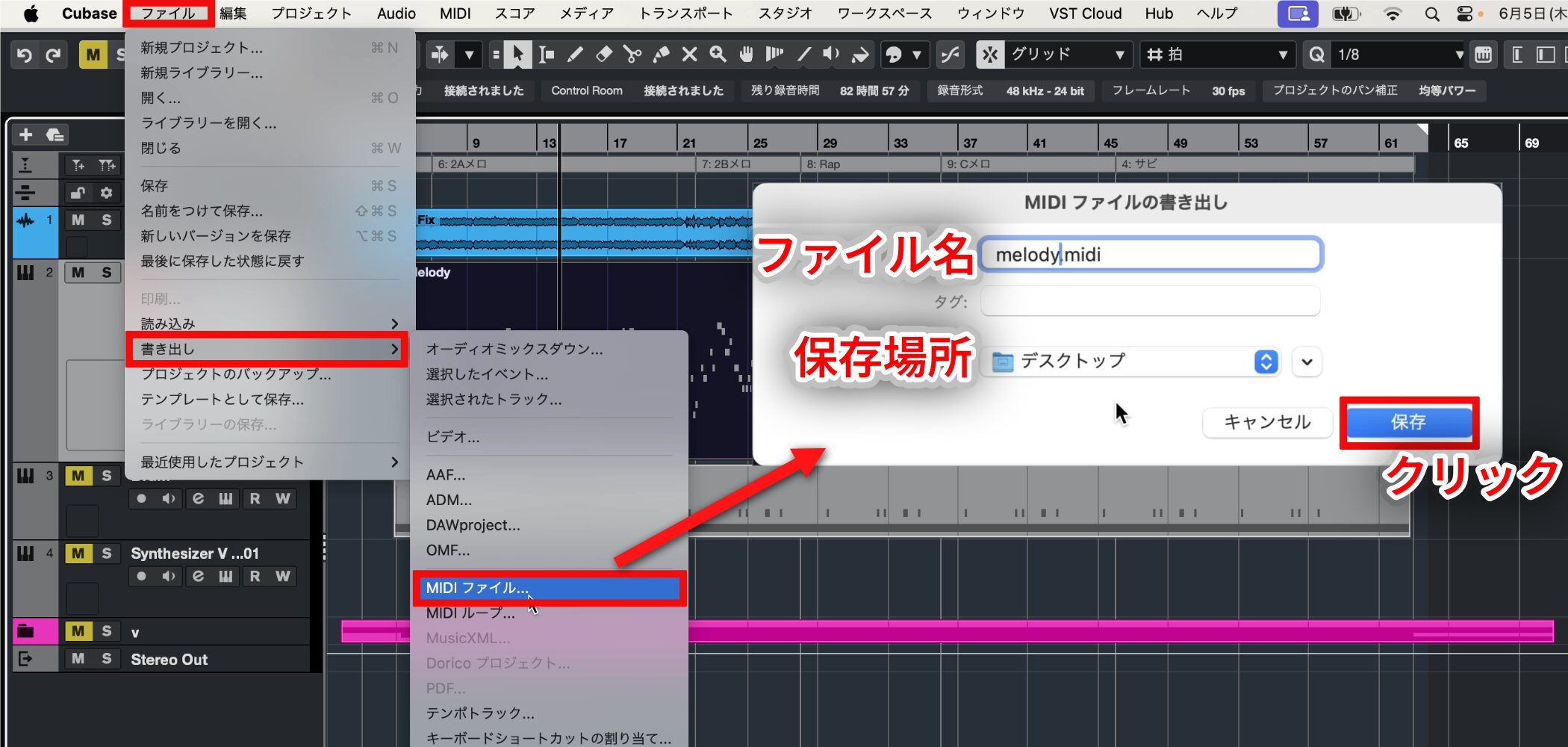Select the Erase tool
The height and width of the screenshot is (747, 1568).
click(603, 55)
